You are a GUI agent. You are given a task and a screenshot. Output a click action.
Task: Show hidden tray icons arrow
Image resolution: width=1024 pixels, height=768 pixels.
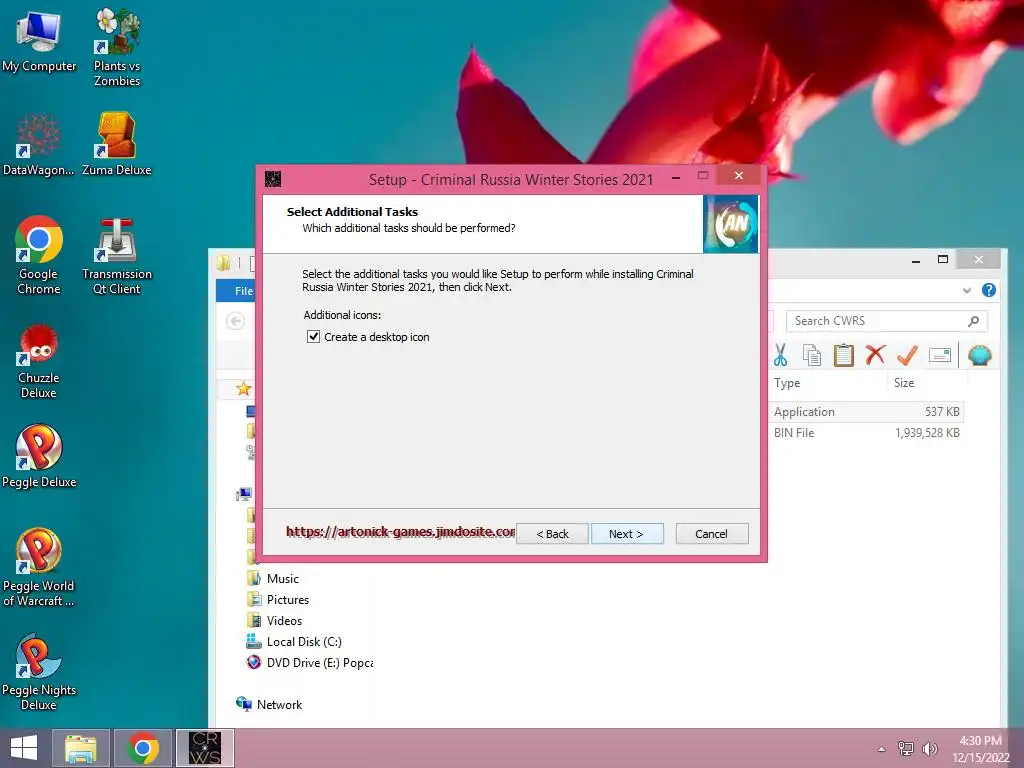(x=882, y=748)
